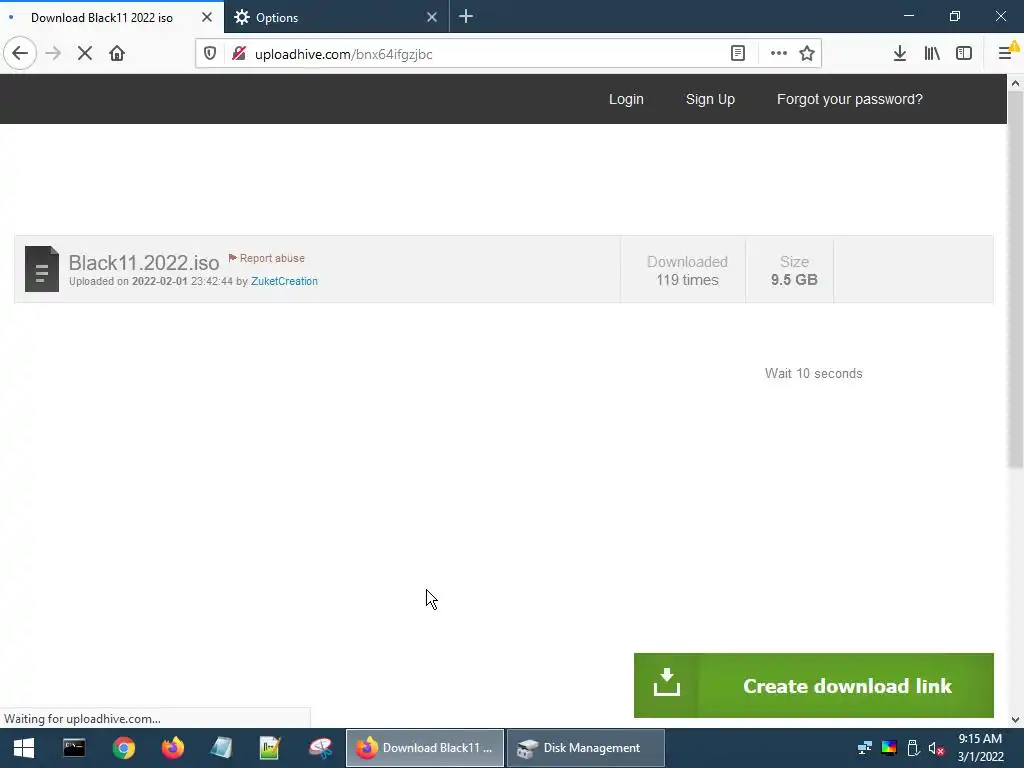Open uploader ZuketCreation profile link
Screen dimensions: 1024x768
[x=284, y=281]
